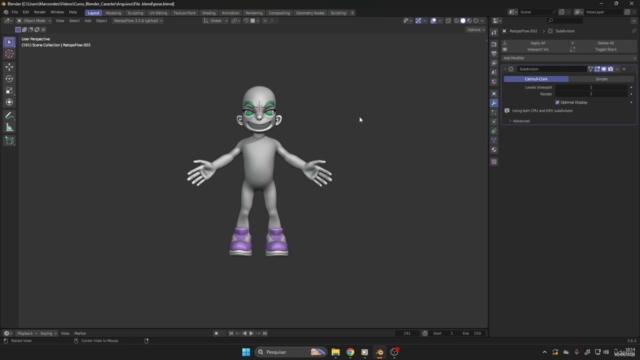Select the Scale tool
The image size is (640, 360).
pyautogui.click(x=9, y=91)
